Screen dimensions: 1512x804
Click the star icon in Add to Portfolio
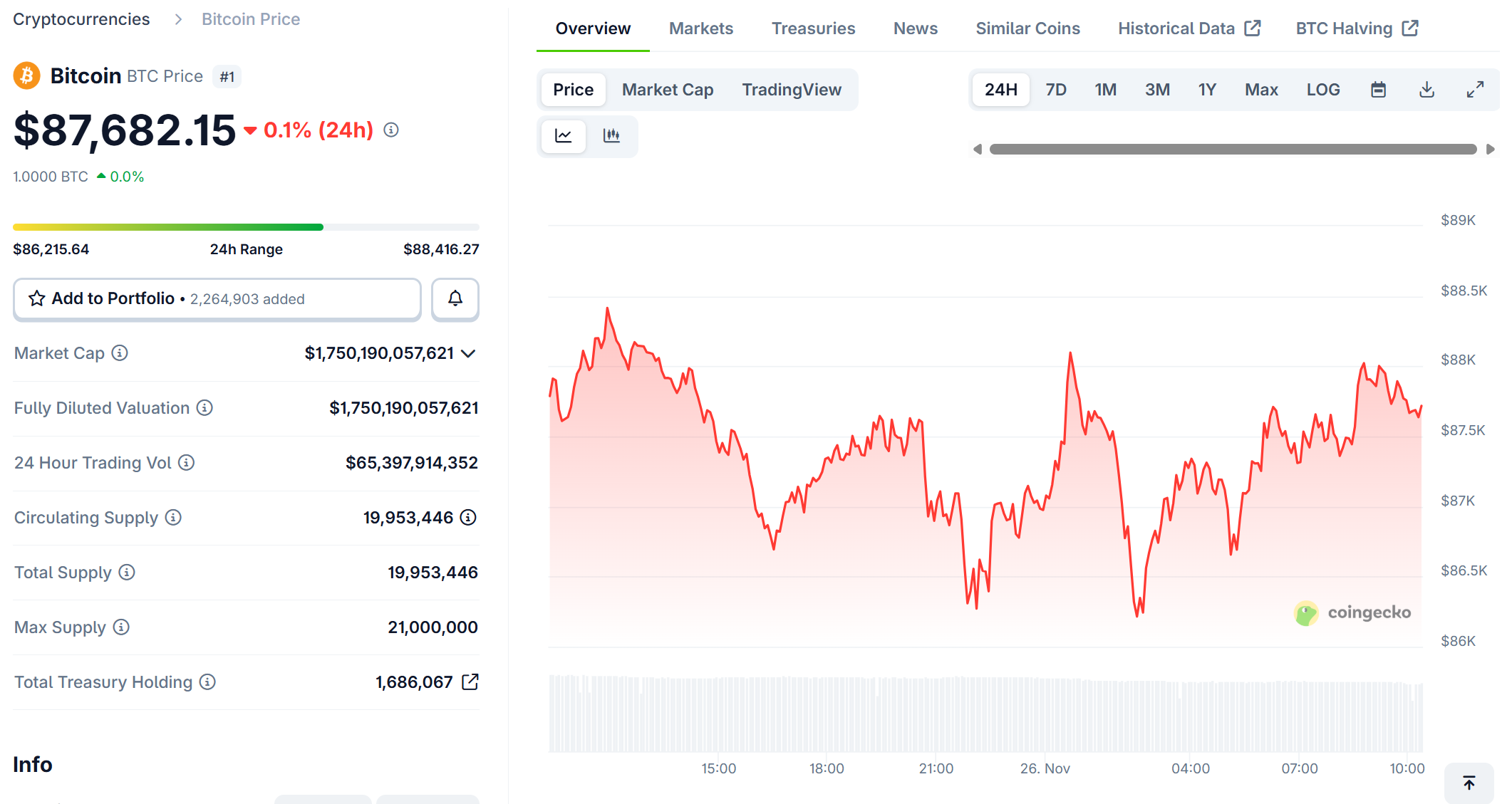pos(36,299)
